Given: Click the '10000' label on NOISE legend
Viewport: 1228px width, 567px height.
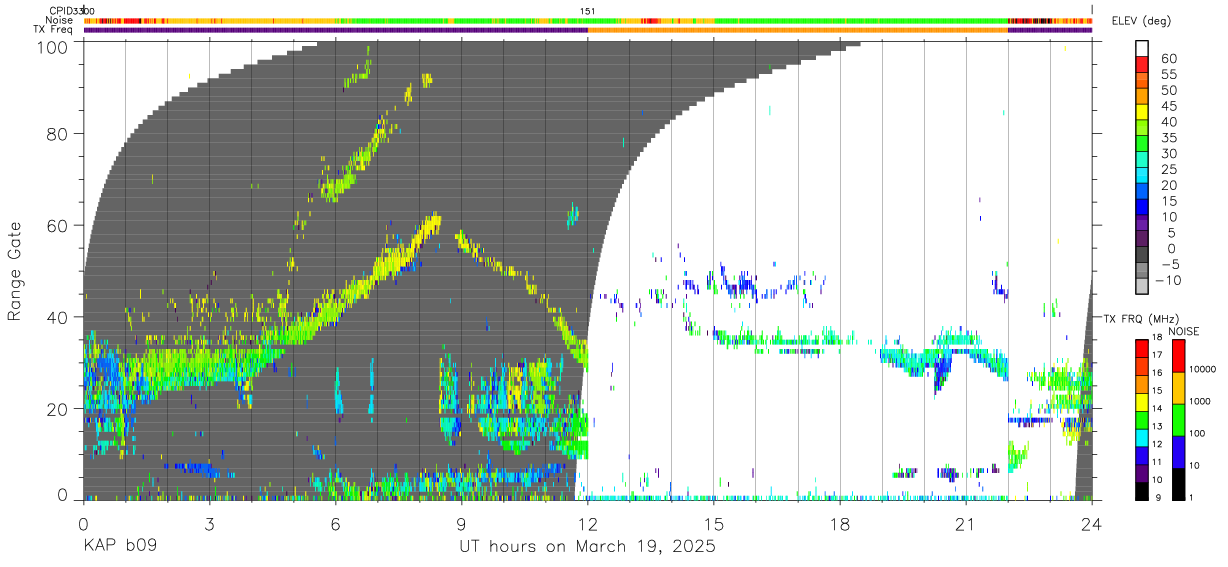Looking at the screenshot, I should 1203,370.
